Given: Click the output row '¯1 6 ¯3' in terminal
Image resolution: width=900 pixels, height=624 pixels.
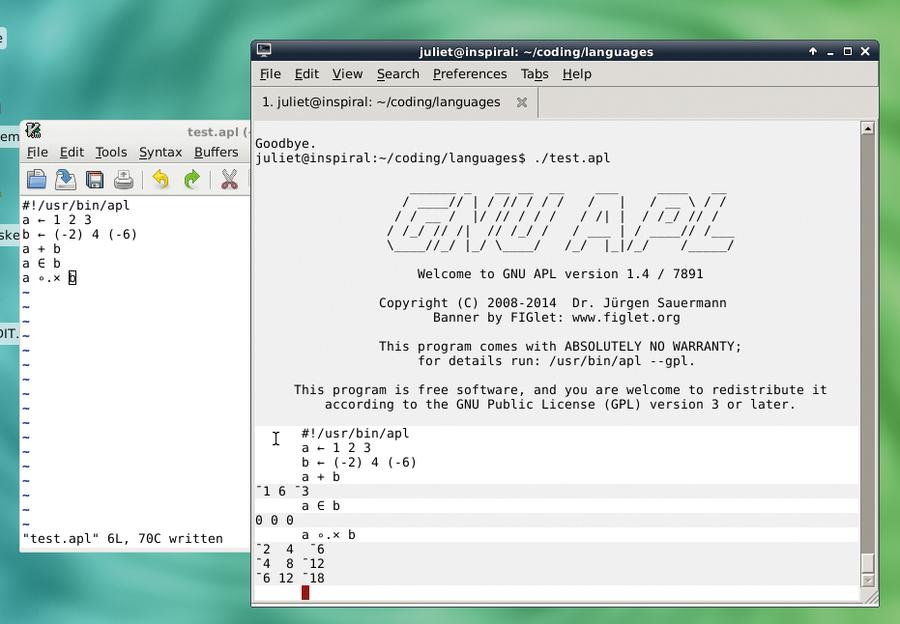Looking at the screenshot, I should pyautogui.click(x=282, y=491).
